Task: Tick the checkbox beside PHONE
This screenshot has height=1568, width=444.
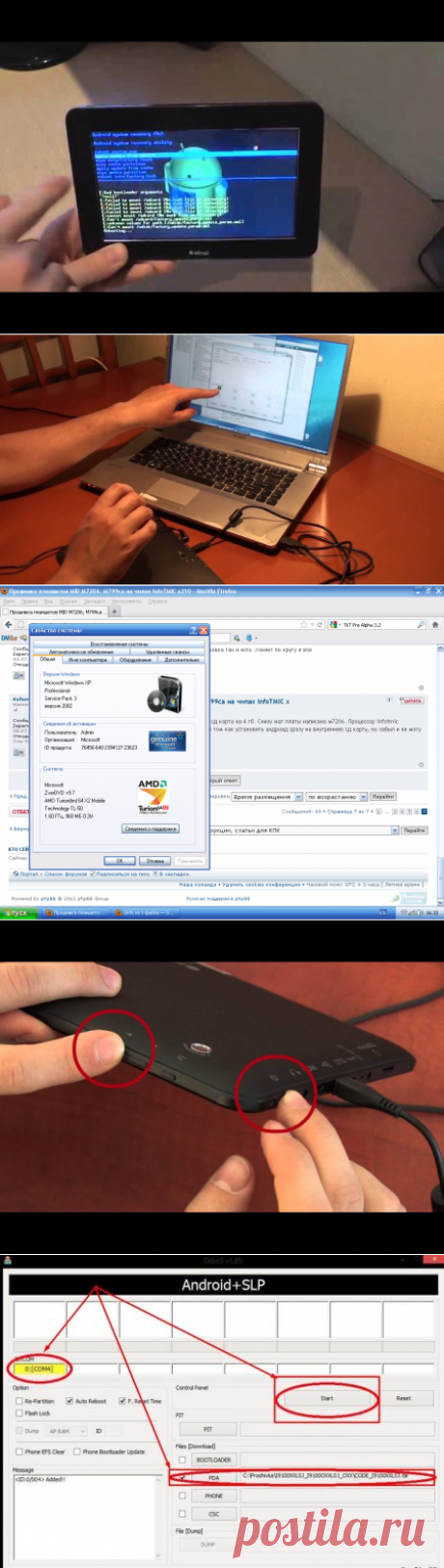Action: coord(182,1496)
